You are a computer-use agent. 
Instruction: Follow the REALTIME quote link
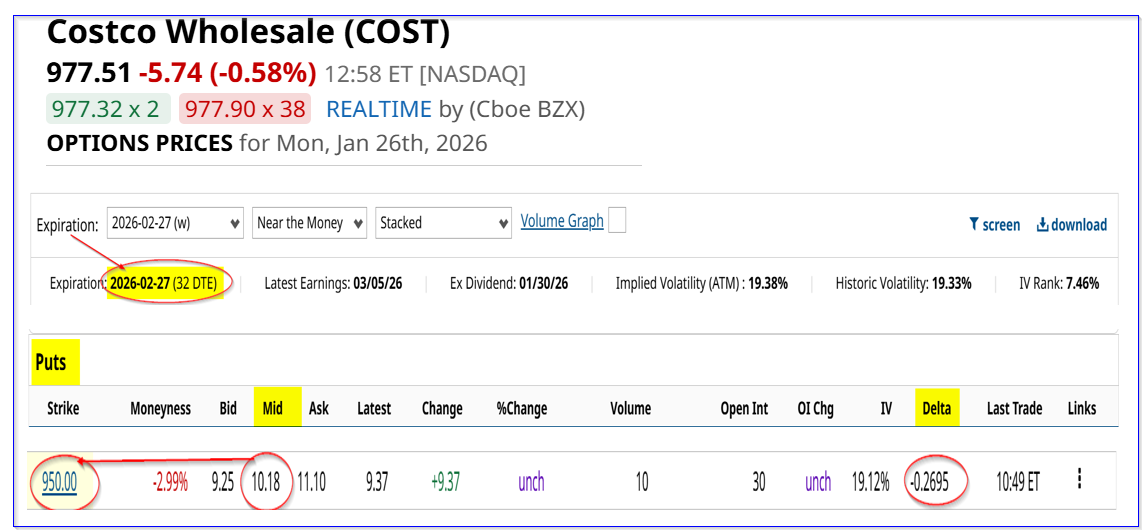[379, 109]
